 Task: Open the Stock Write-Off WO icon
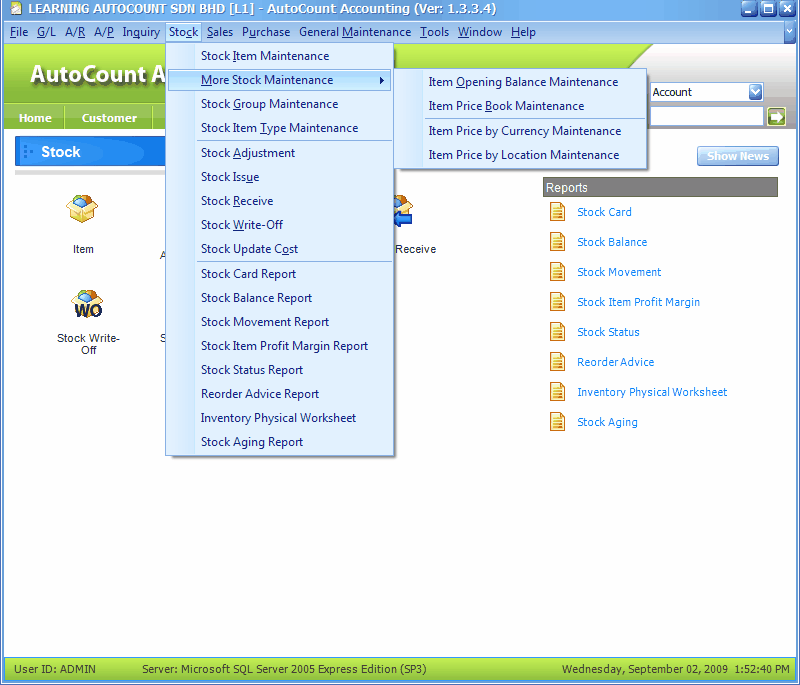coord(87,304)
